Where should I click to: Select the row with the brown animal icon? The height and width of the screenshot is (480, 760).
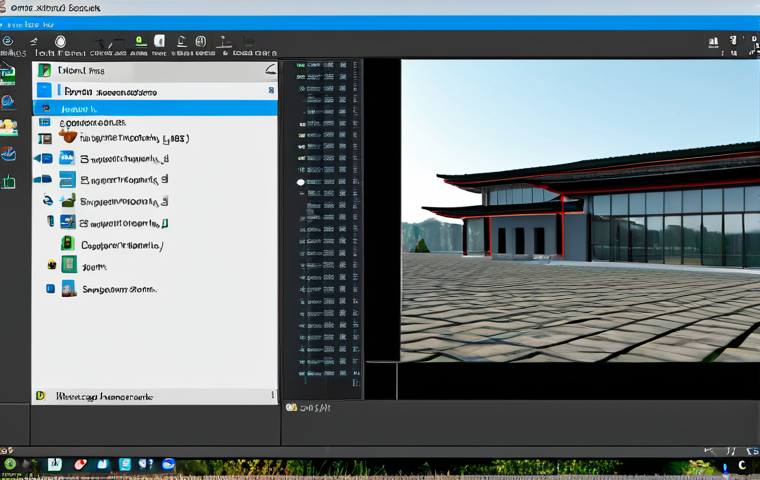click(155, 138)
